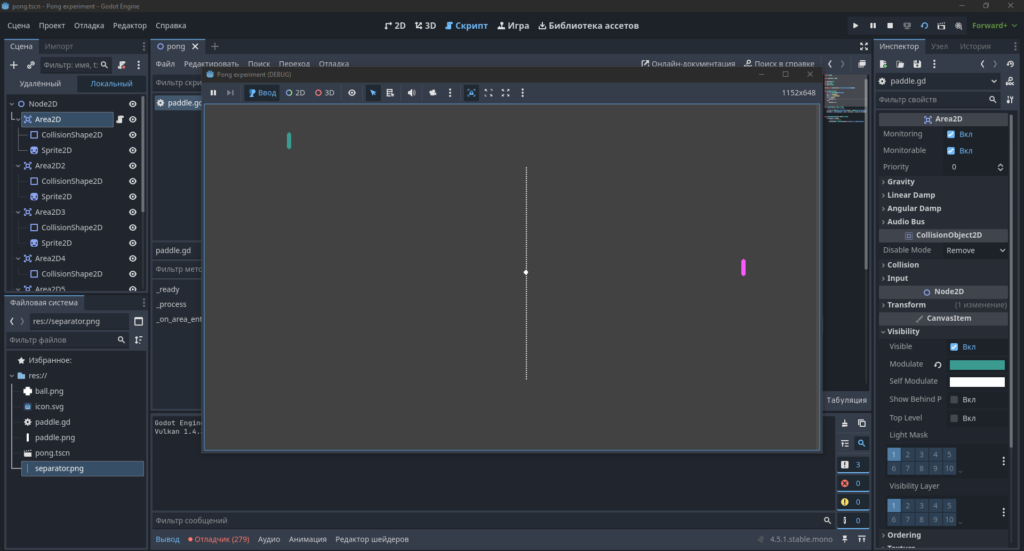Viewport: 1024px width, 551px height.
Task: Reset the Modulate color to default
Action: [938, 365]
